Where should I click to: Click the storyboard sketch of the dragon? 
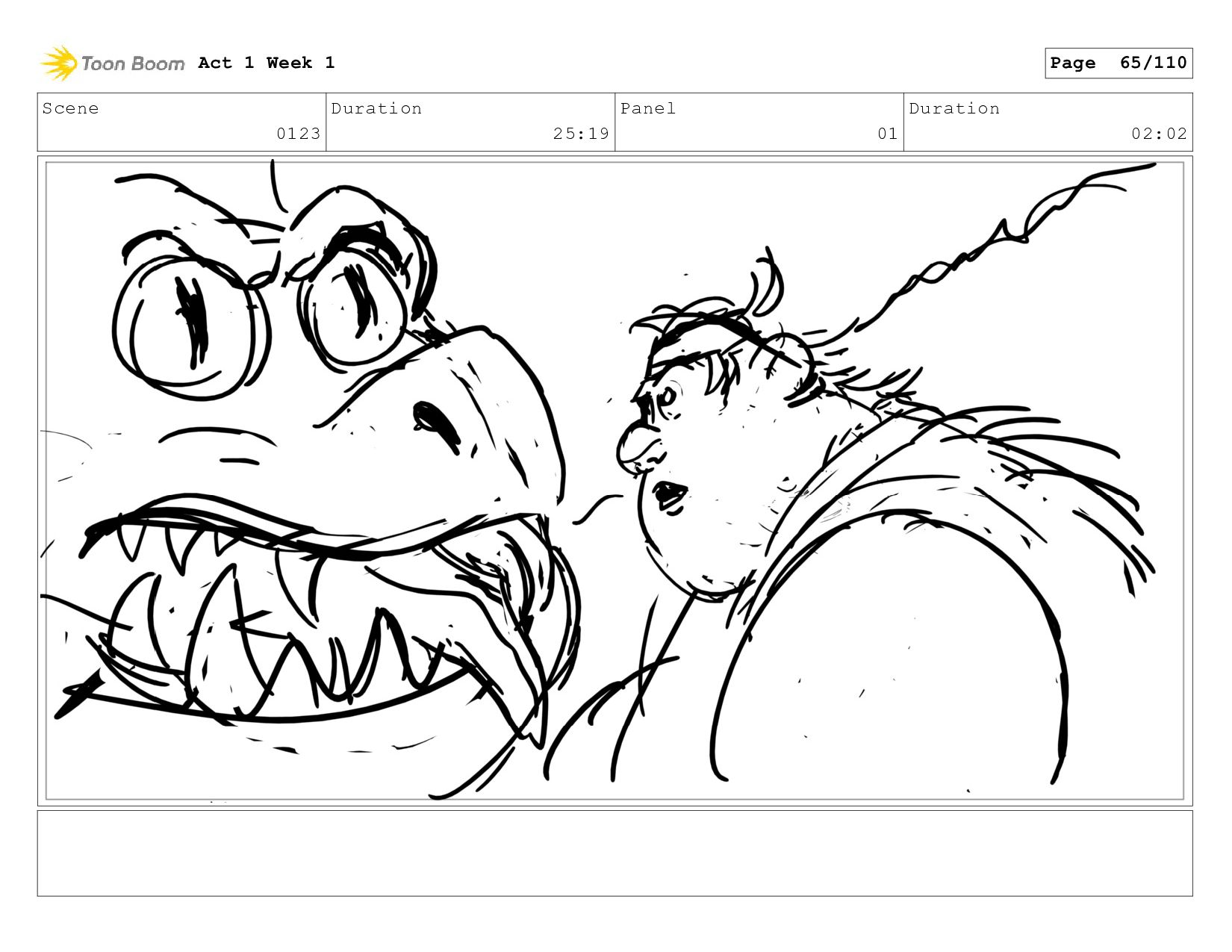(x=310, y=478)
